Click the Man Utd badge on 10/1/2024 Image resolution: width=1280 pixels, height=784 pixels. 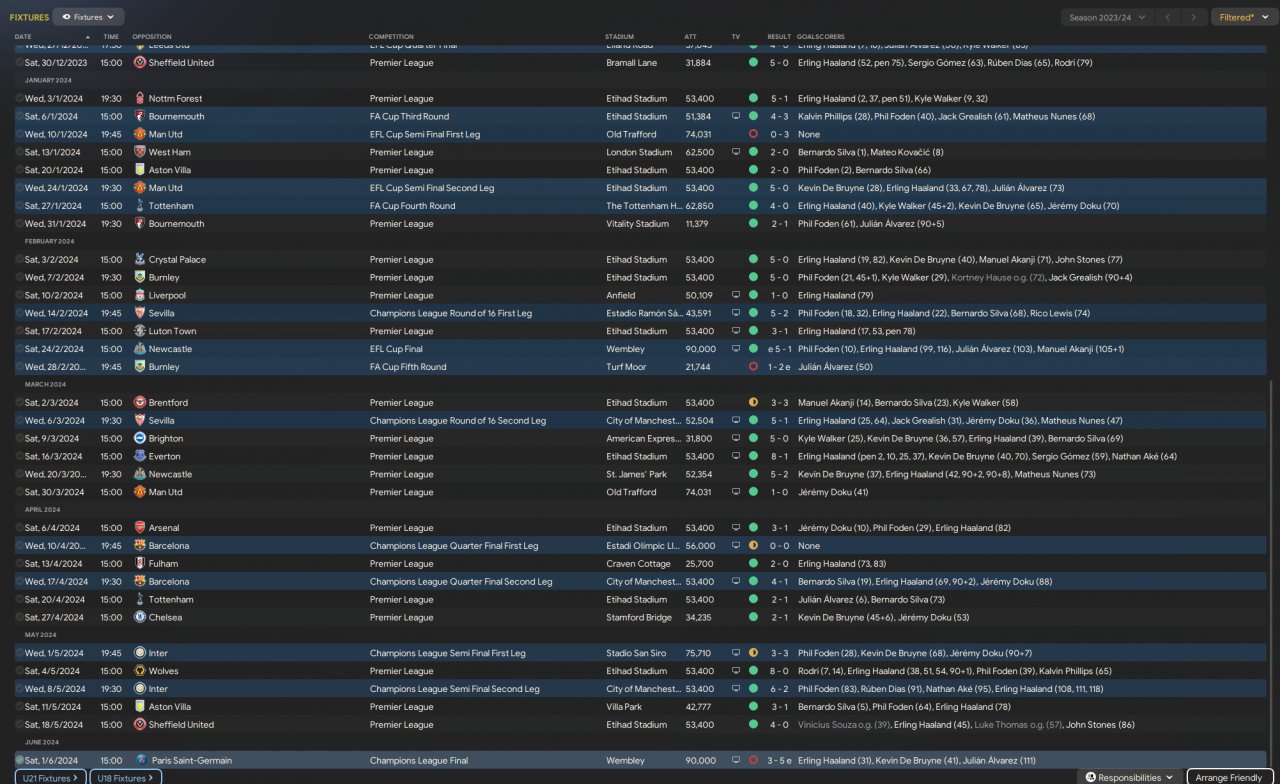coord(140,135)
